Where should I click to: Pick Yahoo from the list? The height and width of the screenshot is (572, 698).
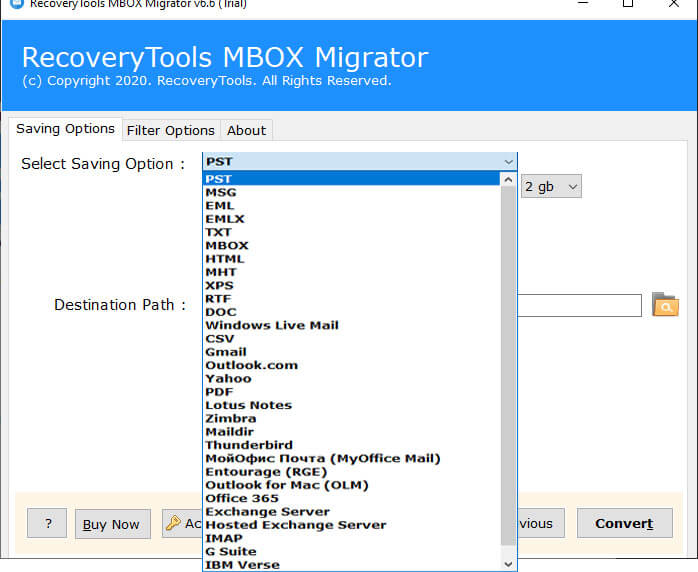352,379
